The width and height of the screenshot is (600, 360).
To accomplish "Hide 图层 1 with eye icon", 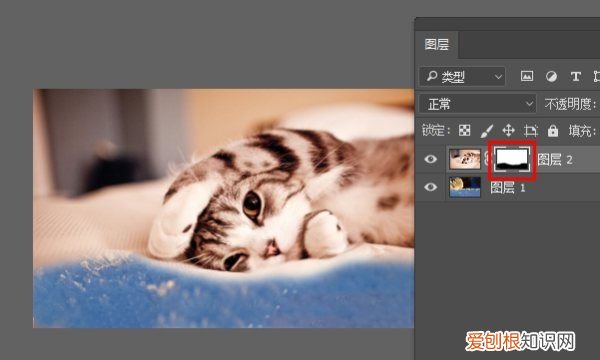I will [430, 187].
